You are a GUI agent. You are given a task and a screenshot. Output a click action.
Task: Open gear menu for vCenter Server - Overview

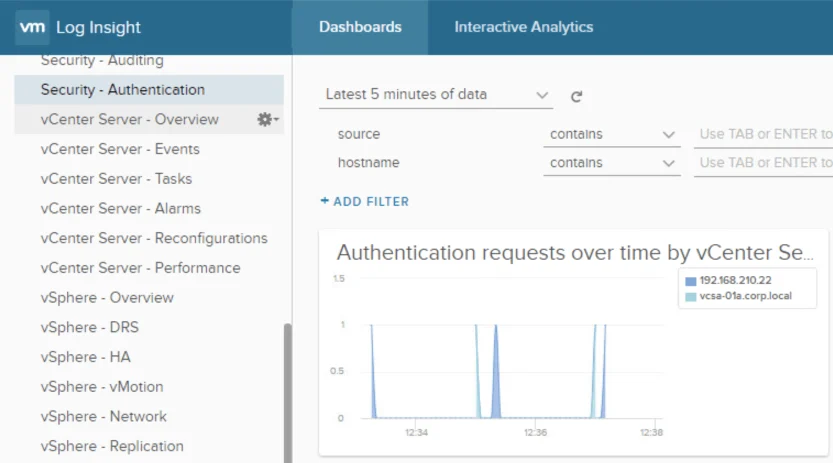[268, 119]
